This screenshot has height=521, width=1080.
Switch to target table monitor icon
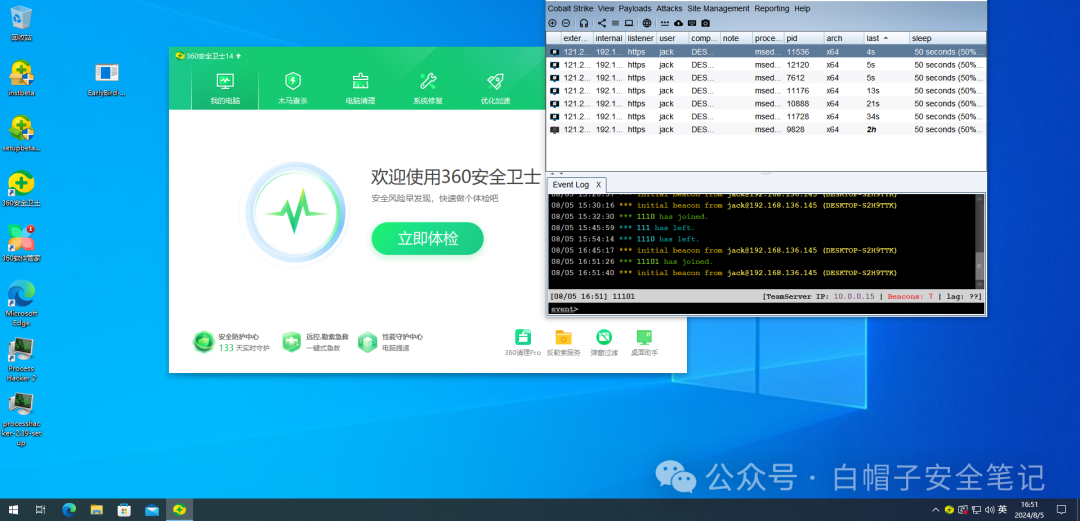628,23
